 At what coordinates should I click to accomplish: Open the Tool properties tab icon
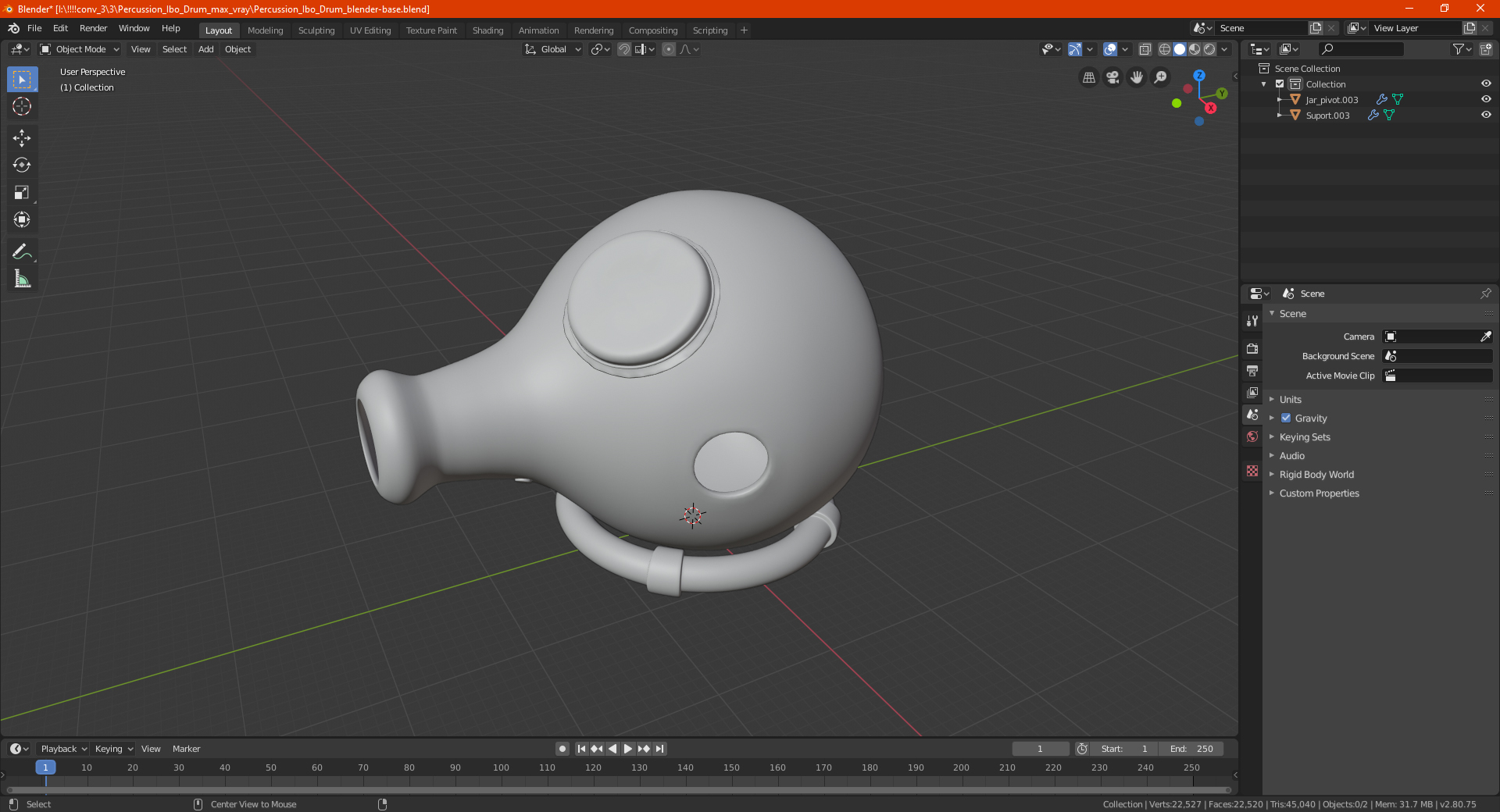[1252, 321]
